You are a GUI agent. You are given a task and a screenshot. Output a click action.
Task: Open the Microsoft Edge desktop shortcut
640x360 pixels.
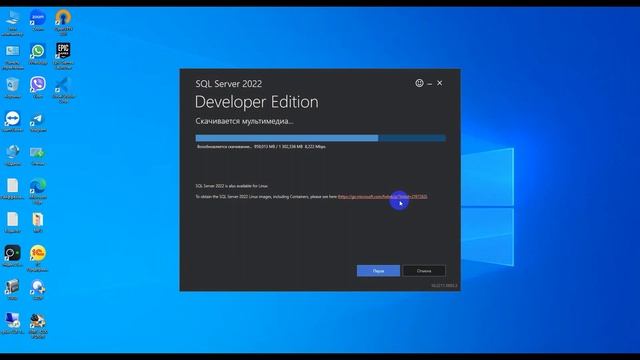click(38, 191)
